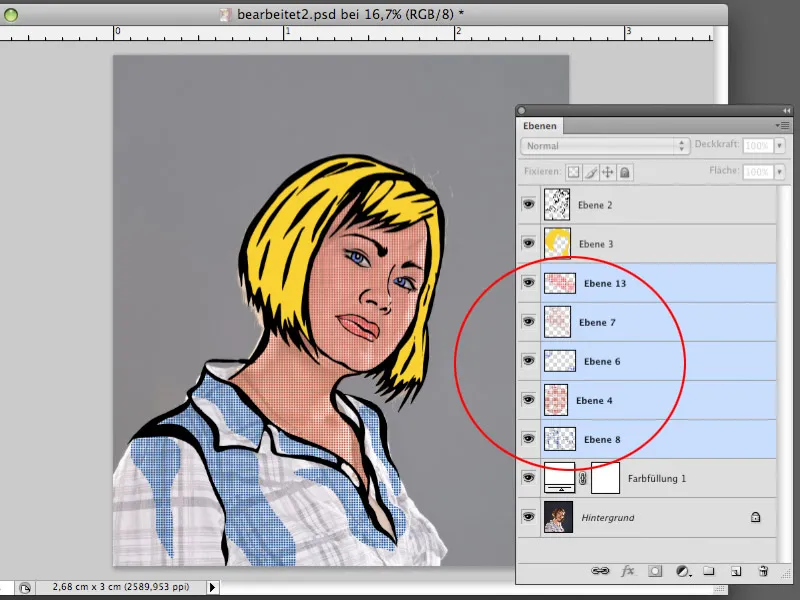Create a new layer group
This screenshot has width=800, height=600.
tap(709, 570)
